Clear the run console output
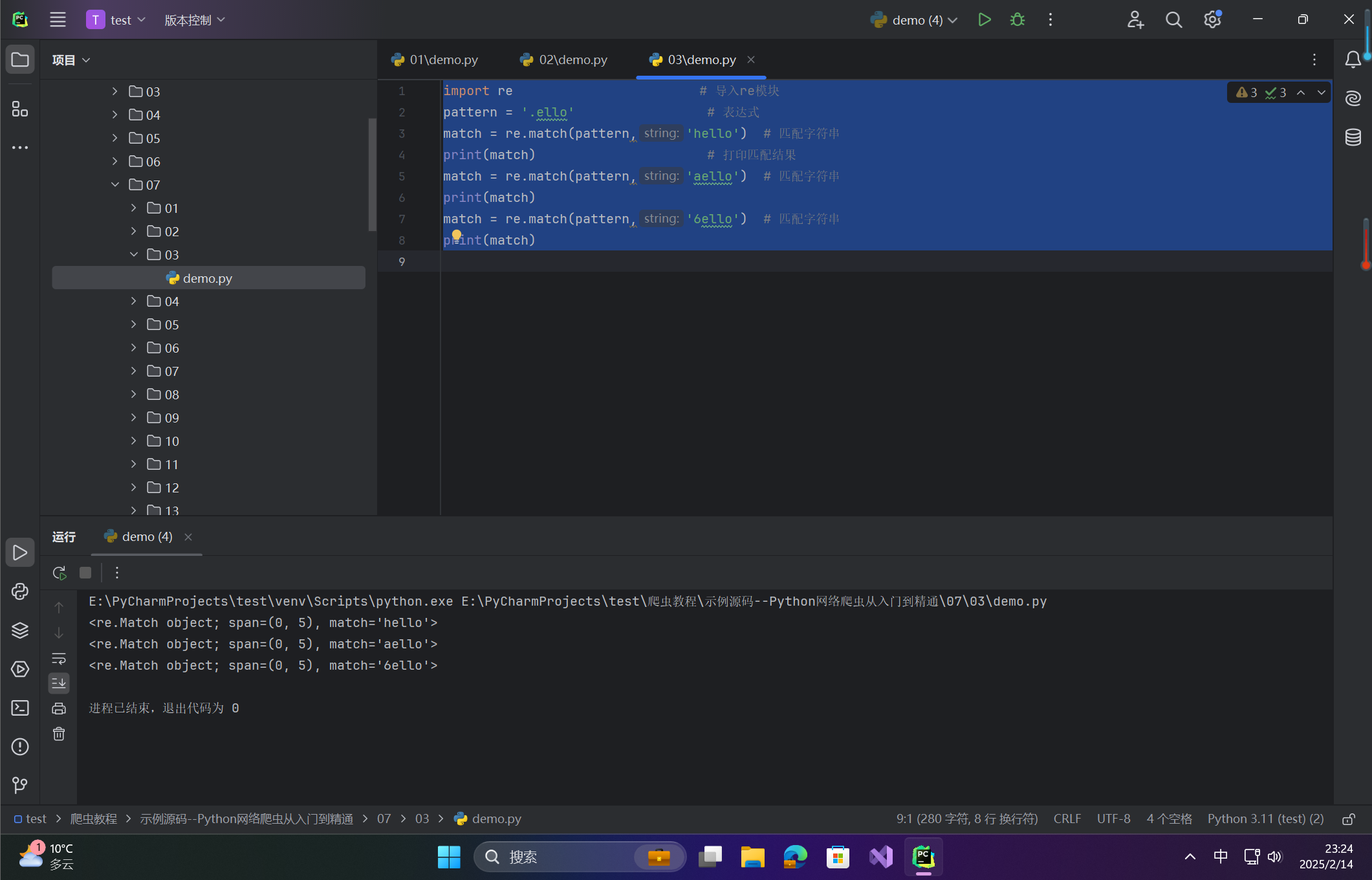Image resolution: width=1372 pixels, height=880 pixels. coord(59,734)
